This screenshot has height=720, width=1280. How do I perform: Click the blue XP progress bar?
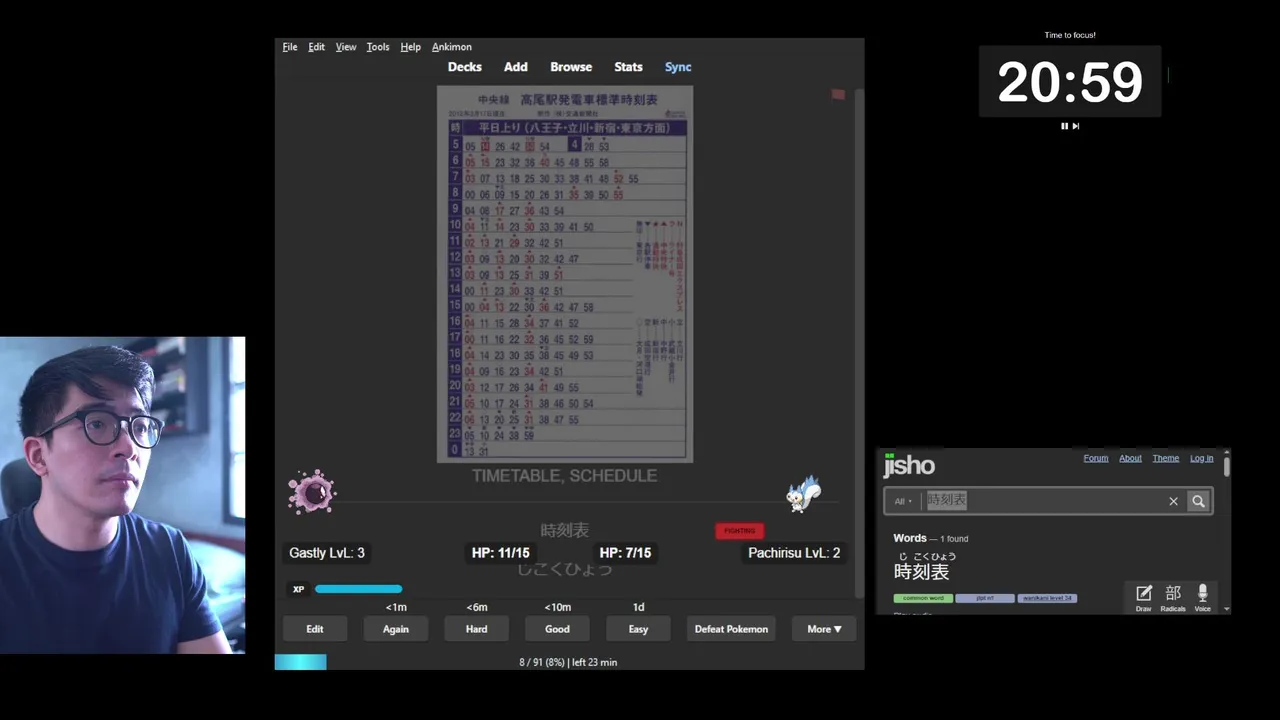coord(358,589)
